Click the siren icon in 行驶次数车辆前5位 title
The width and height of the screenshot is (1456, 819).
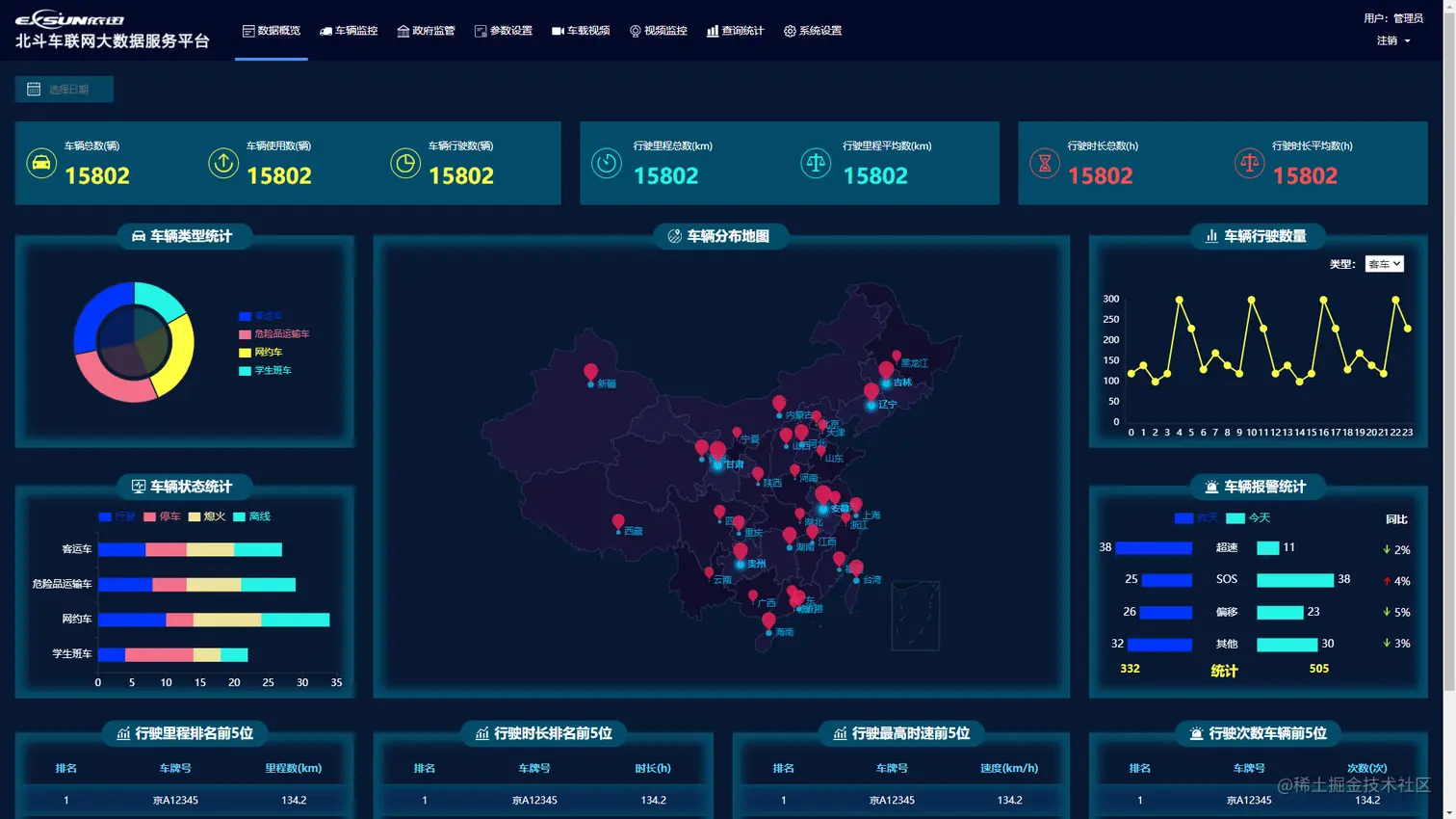point(1196,733)
